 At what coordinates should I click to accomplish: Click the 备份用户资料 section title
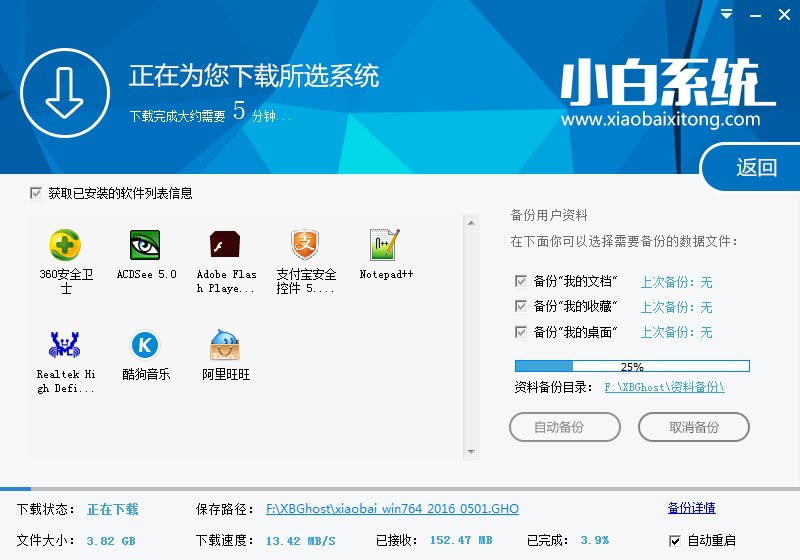(x=549, y=215)
